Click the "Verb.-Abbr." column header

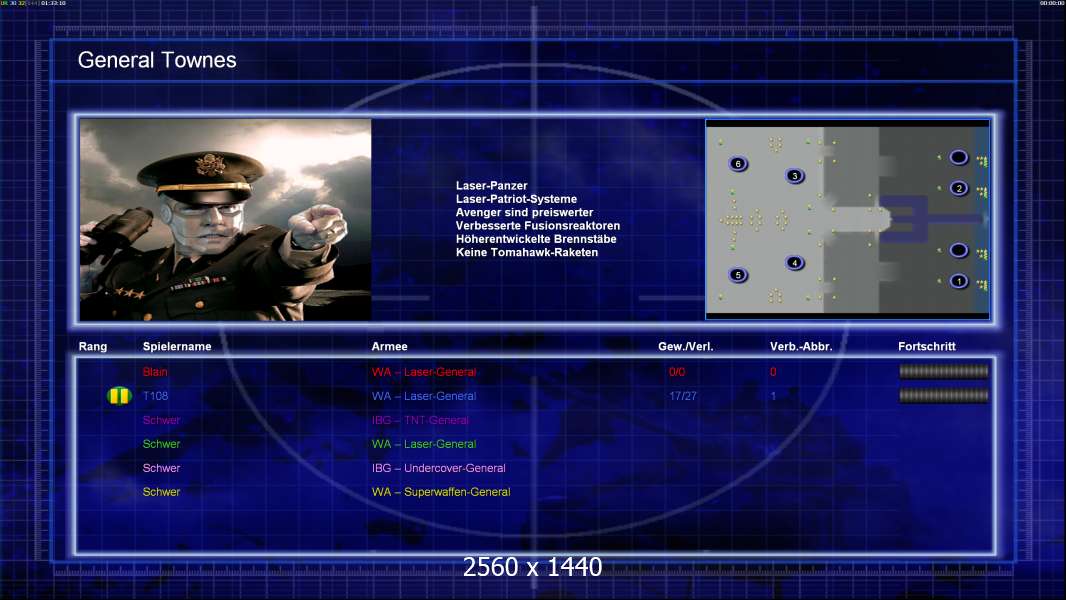click(801, 347)
